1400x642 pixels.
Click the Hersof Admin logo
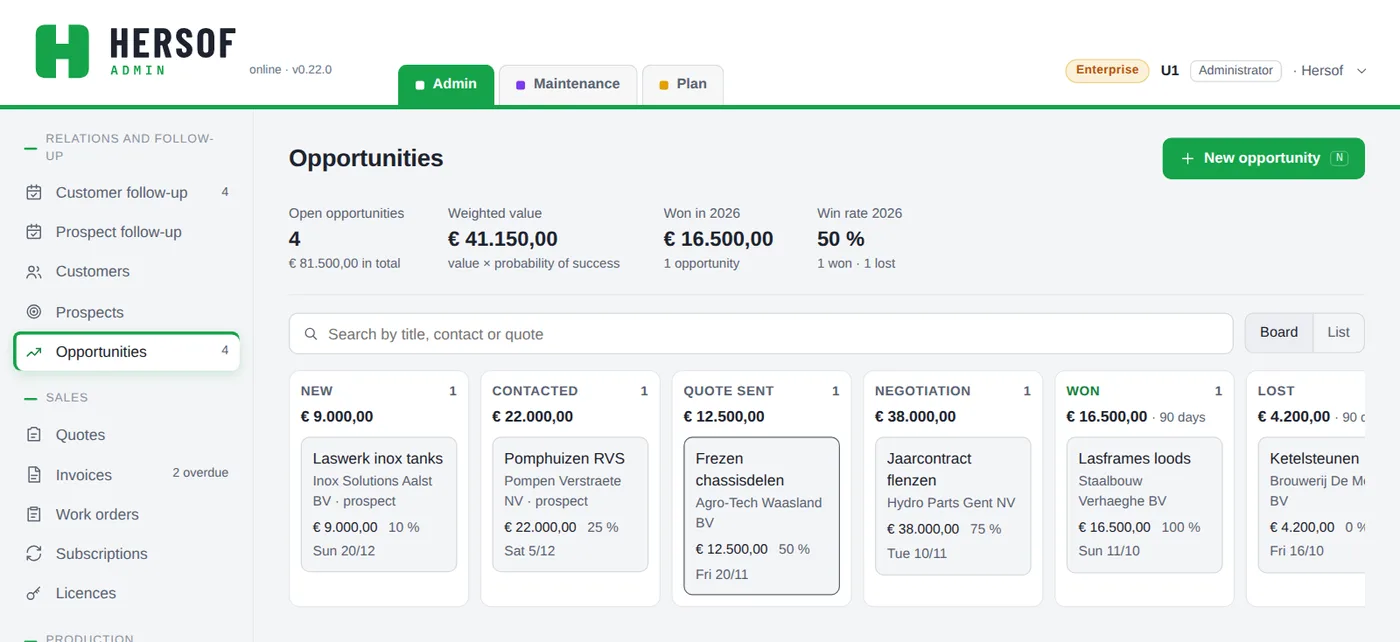pyautogui.click(x=136, y=51)
